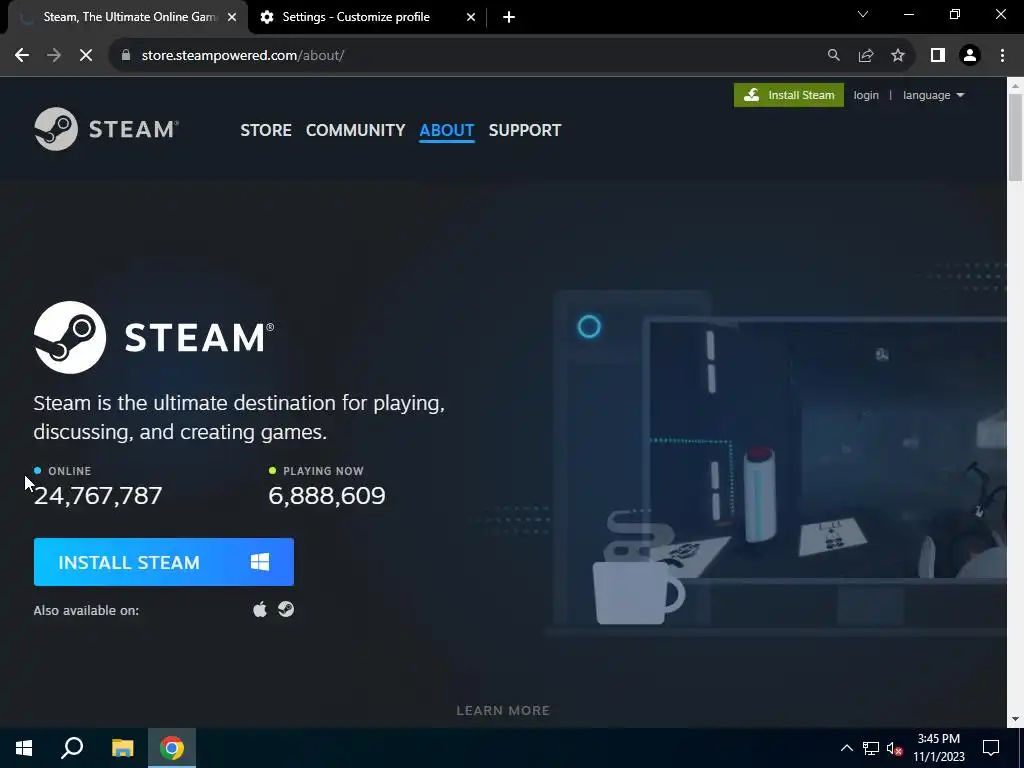The width and height of the screenshot is (1024, 768).
Task: Click the 'Also available on:' label
Action: coord(86,611)
